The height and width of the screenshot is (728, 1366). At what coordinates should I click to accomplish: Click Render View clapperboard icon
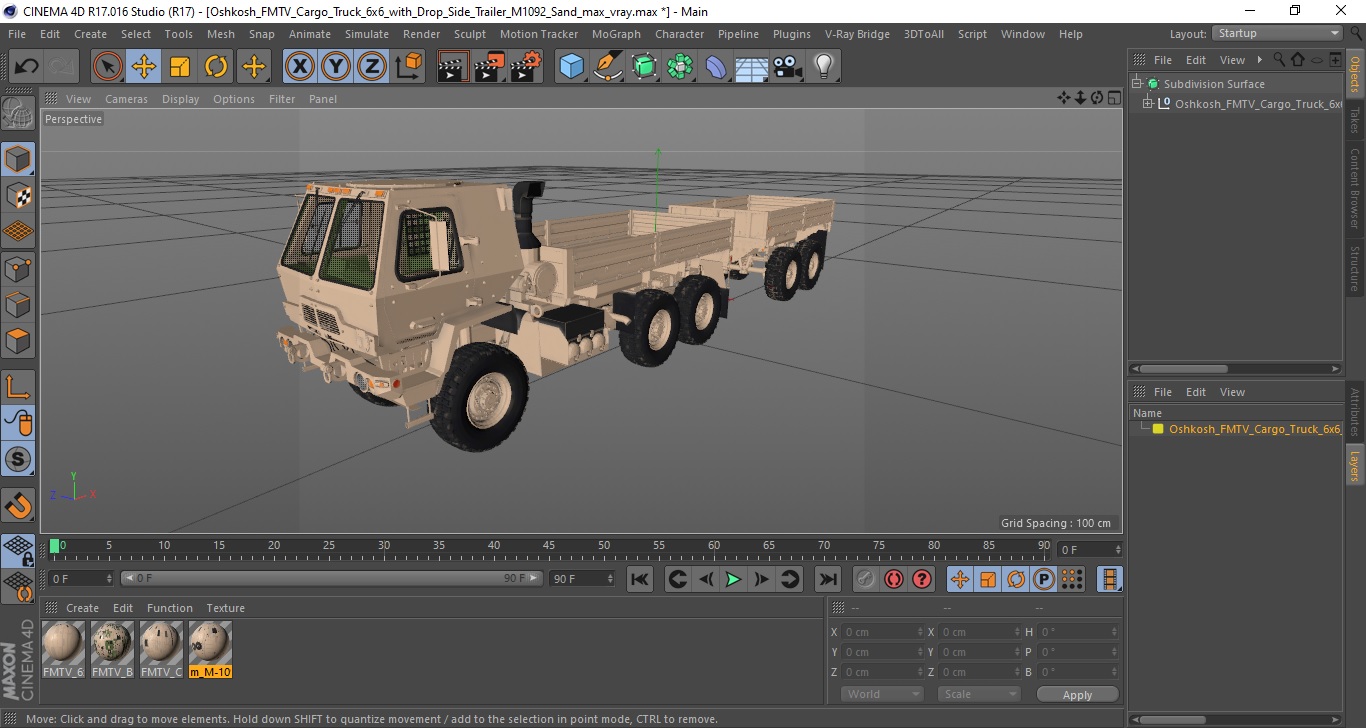[453, 67]
